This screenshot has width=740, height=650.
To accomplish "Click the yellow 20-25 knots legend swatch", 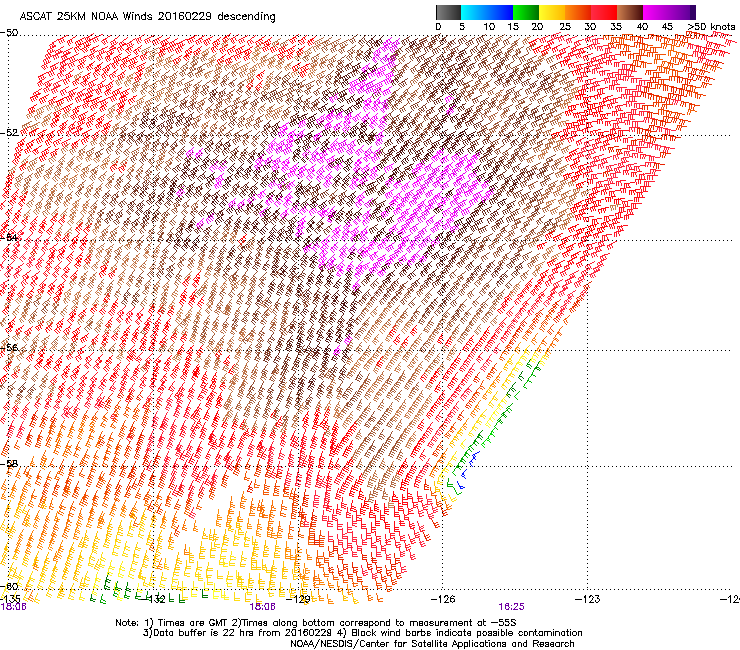I will pos(552,12).
